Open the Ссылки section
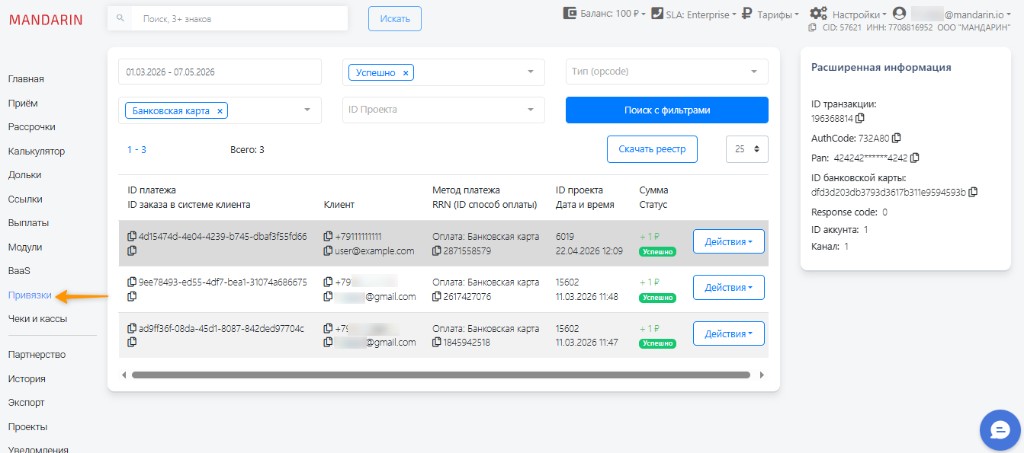This screenshot has height=453, width=1024. point(26,198)
